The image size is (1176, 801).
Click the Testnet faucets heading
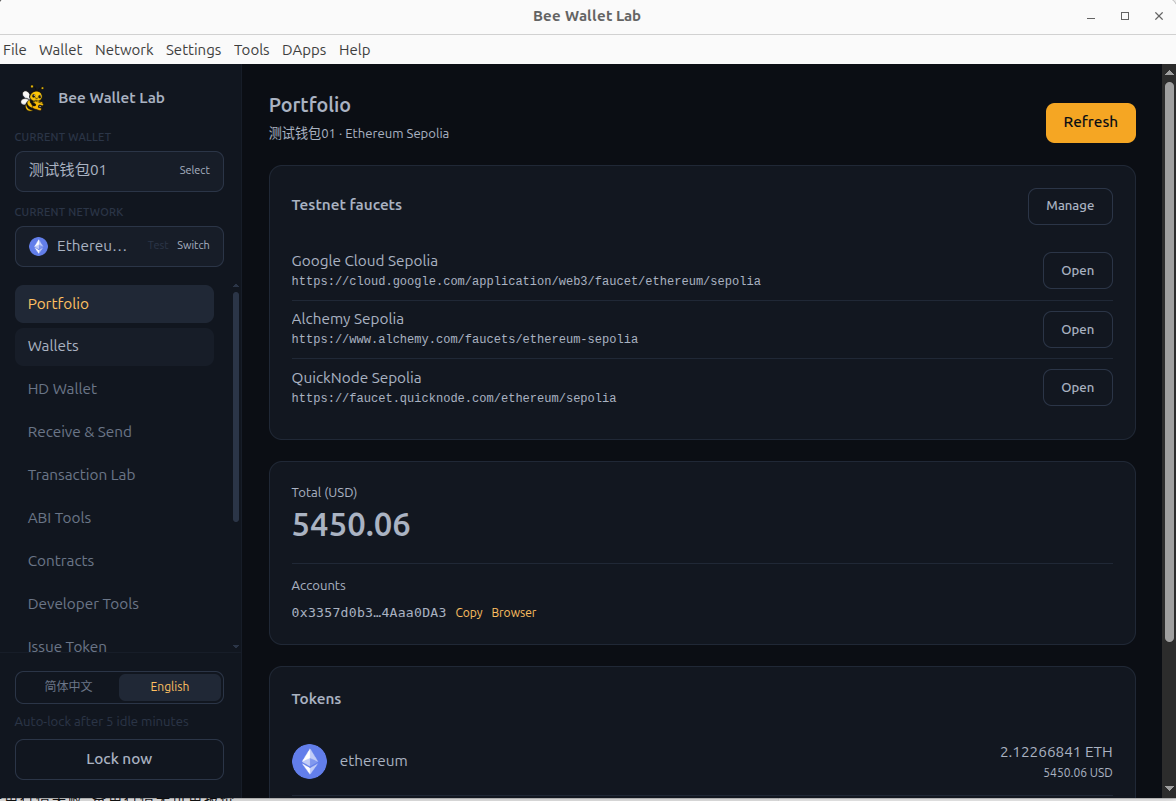346,206
